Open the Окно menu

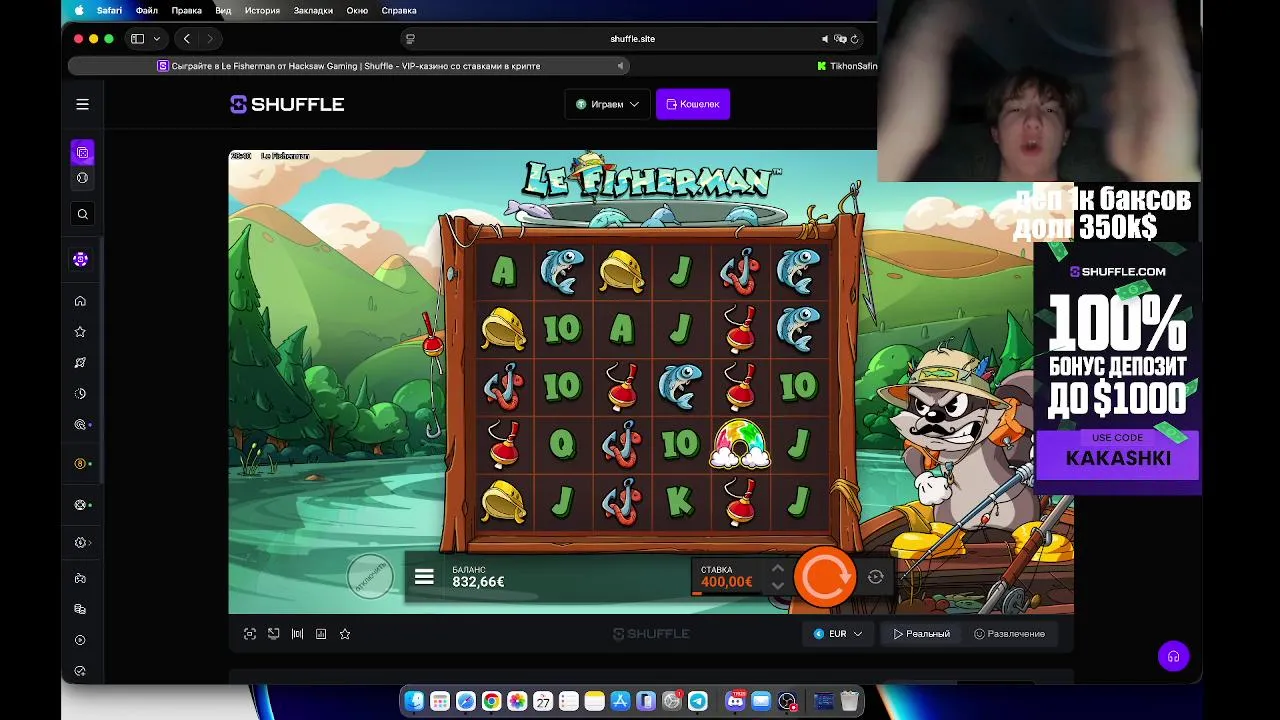coord(357,10)
